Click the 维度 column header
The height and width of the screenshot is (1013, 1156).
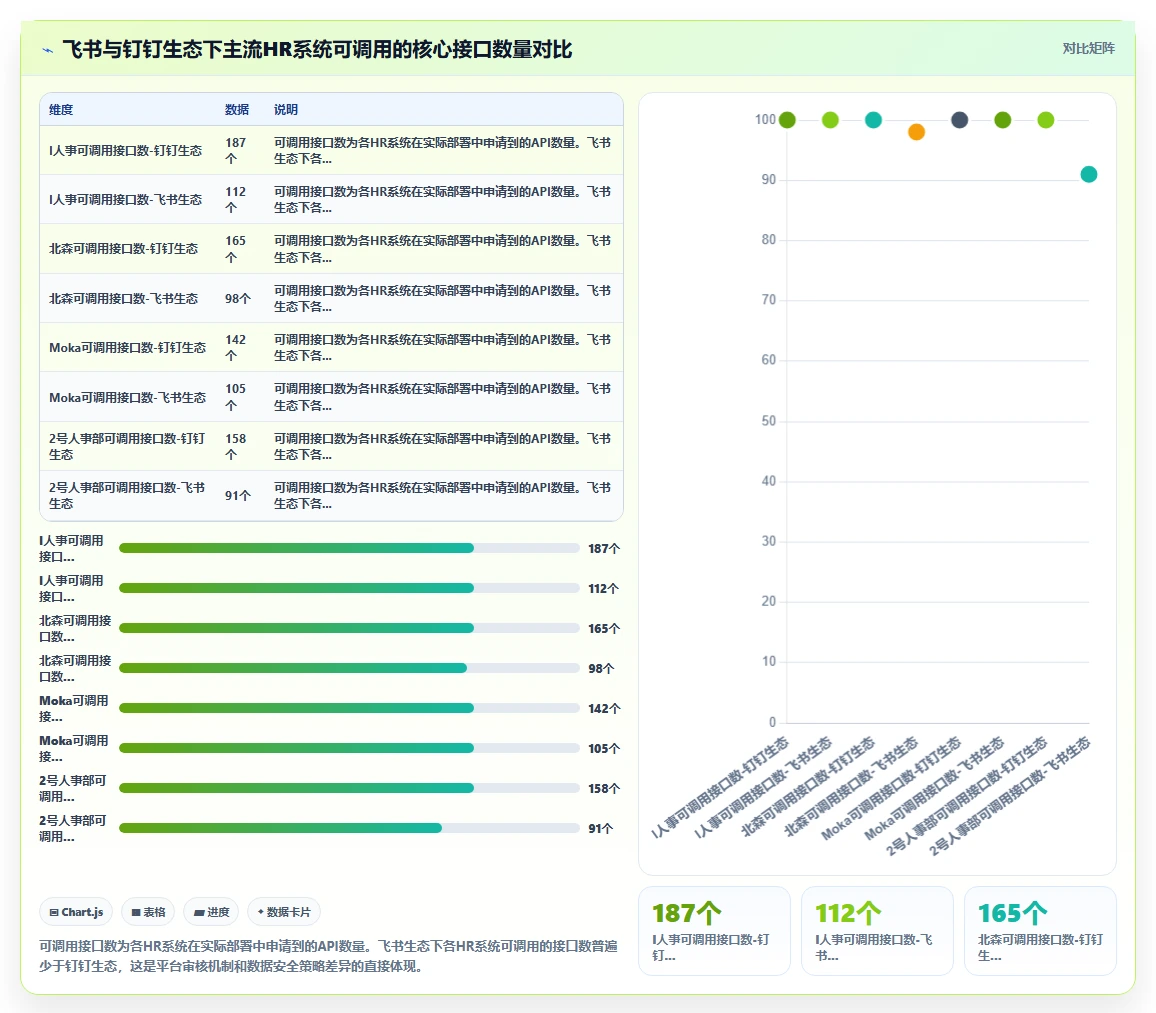(x=61, y=110)
